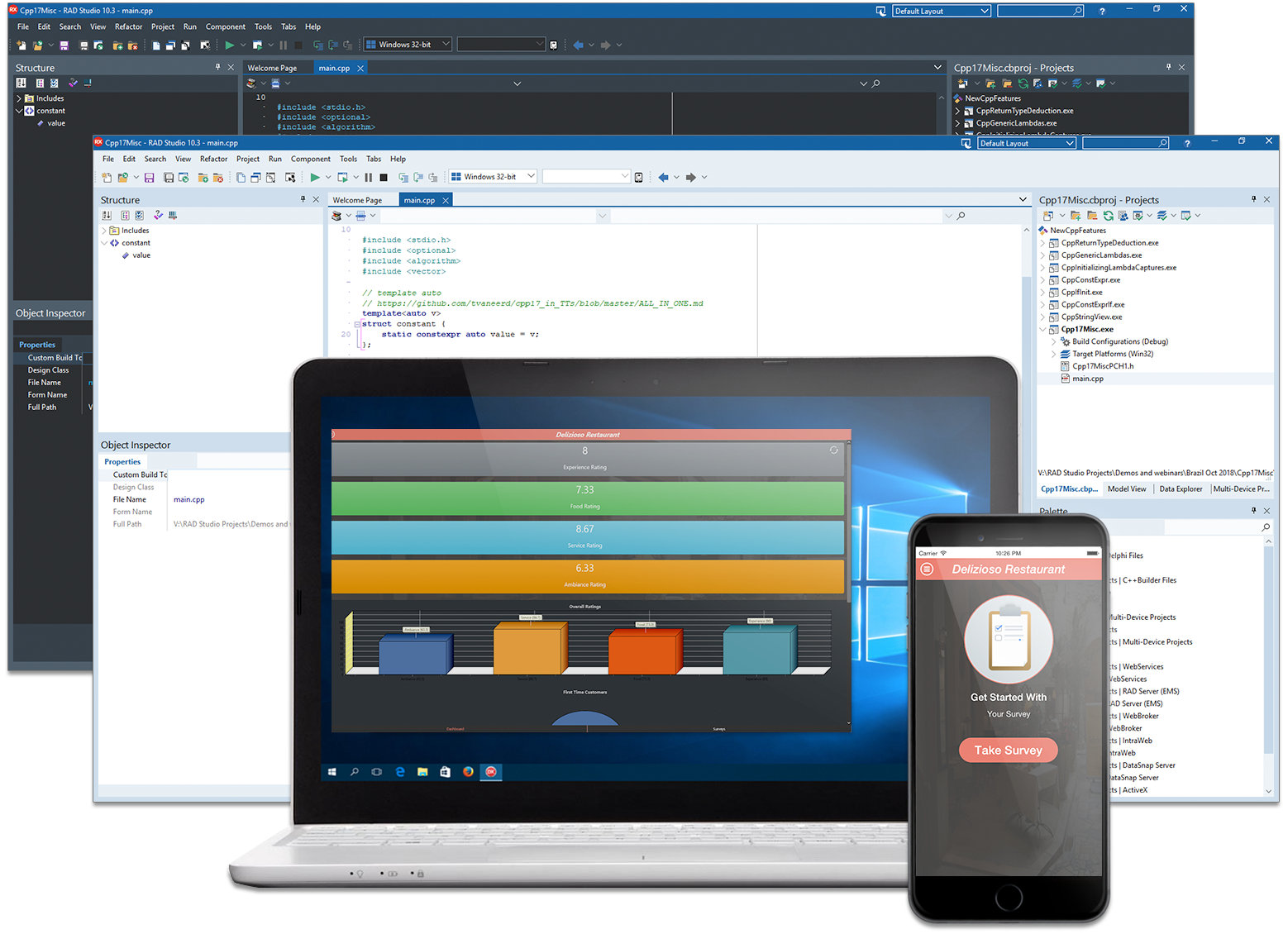Screen dimensions: 1288x934
Task: Click green refresh icon in front Projects panel
Action: point(1108,216)
